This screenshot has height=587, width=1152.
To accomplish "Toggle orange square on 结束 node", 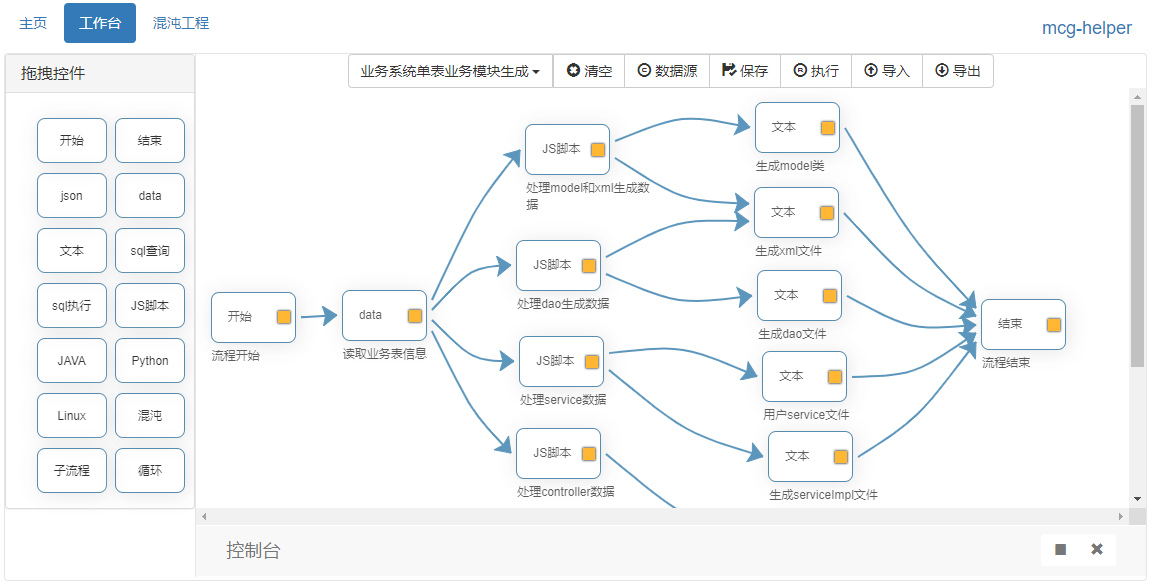I will [x=1053, y=325].
